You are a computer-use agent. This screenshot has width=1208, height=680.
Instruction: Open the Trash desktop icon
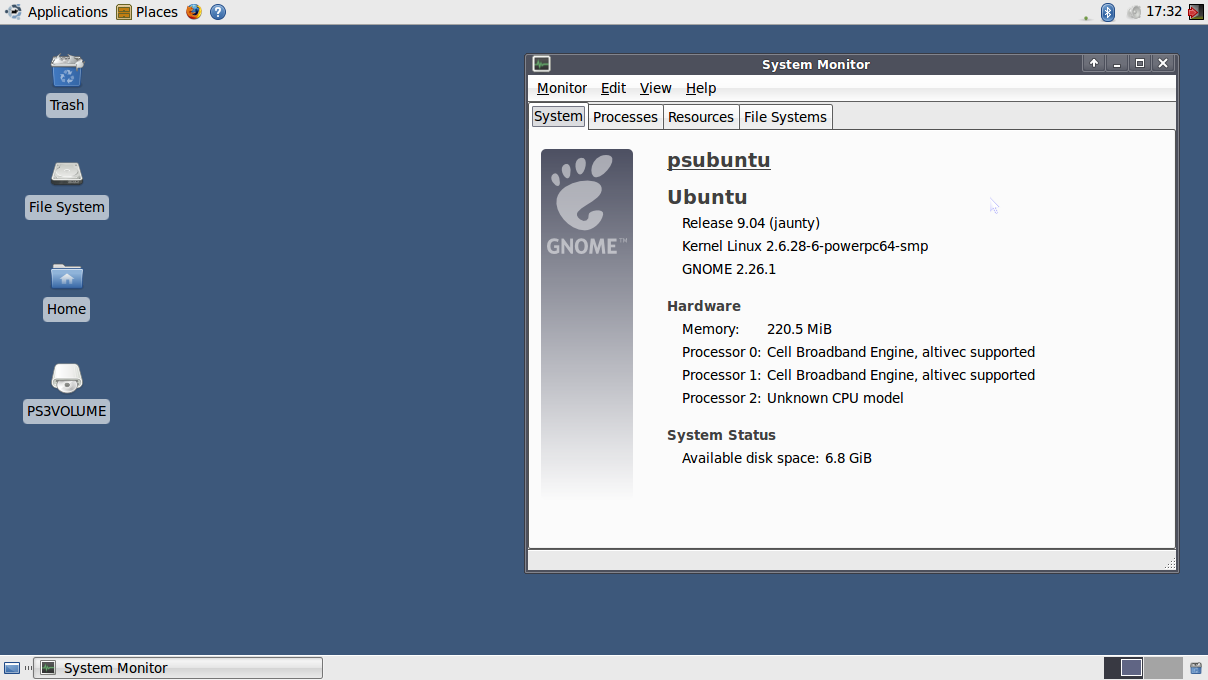click(x=67, y=72)
